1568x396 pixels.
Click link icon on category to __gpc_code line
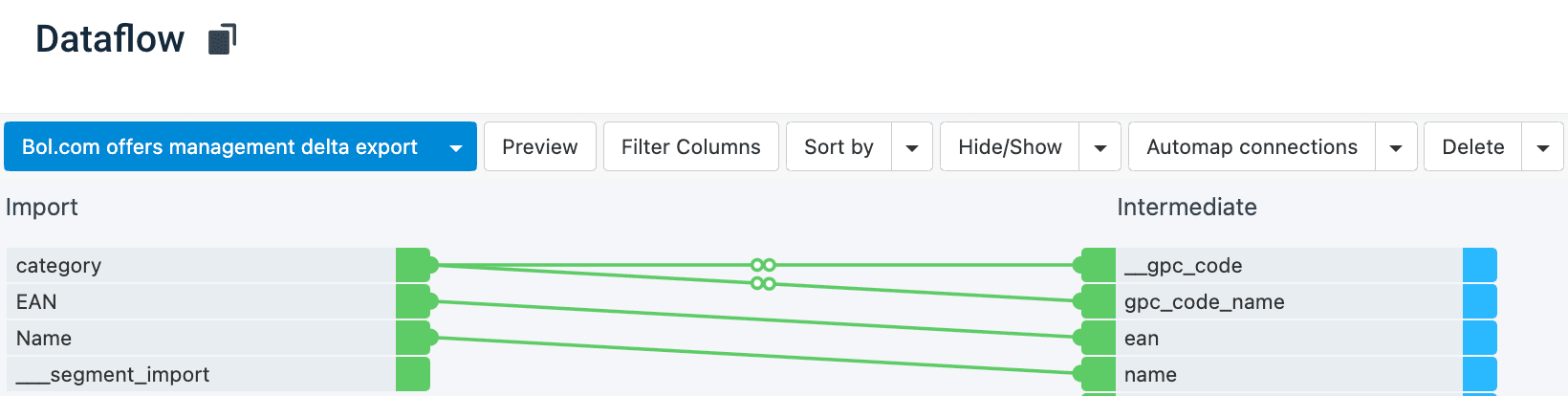[x=763, y=265]
